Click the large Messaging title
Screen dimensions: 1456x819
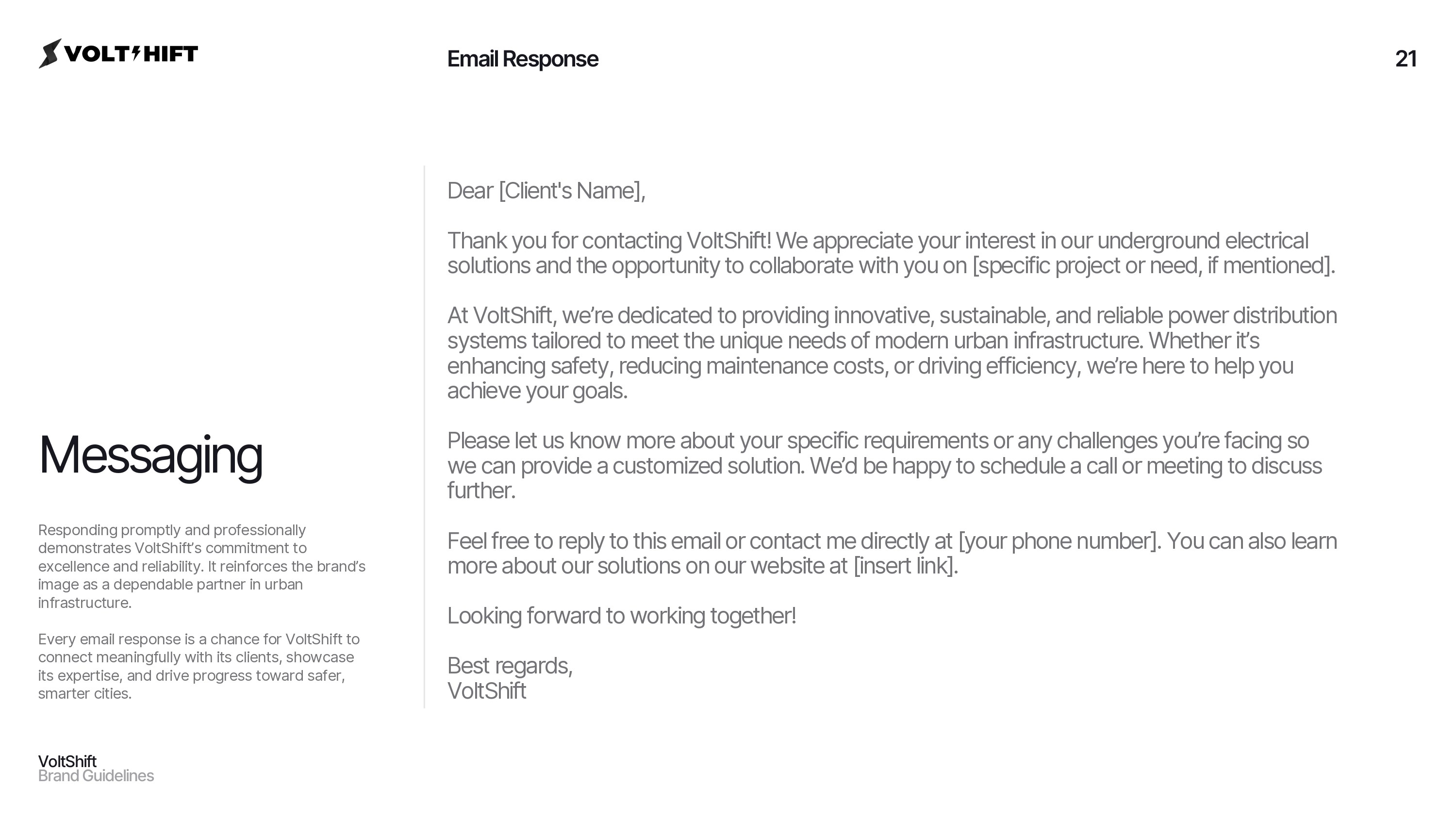(x=150, y=456)
